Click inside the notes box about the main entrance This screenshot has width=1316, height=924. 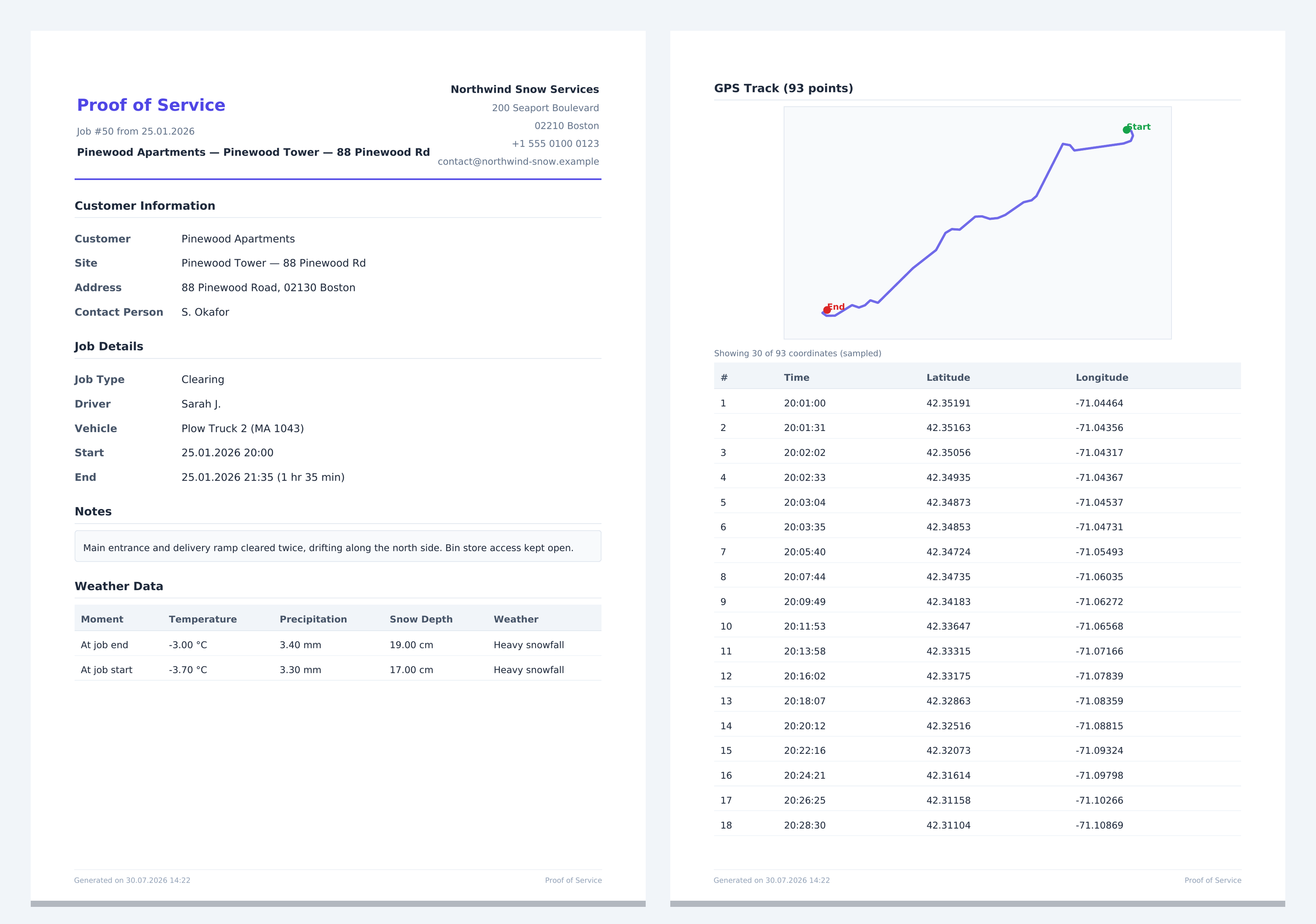tap(338, 546)
